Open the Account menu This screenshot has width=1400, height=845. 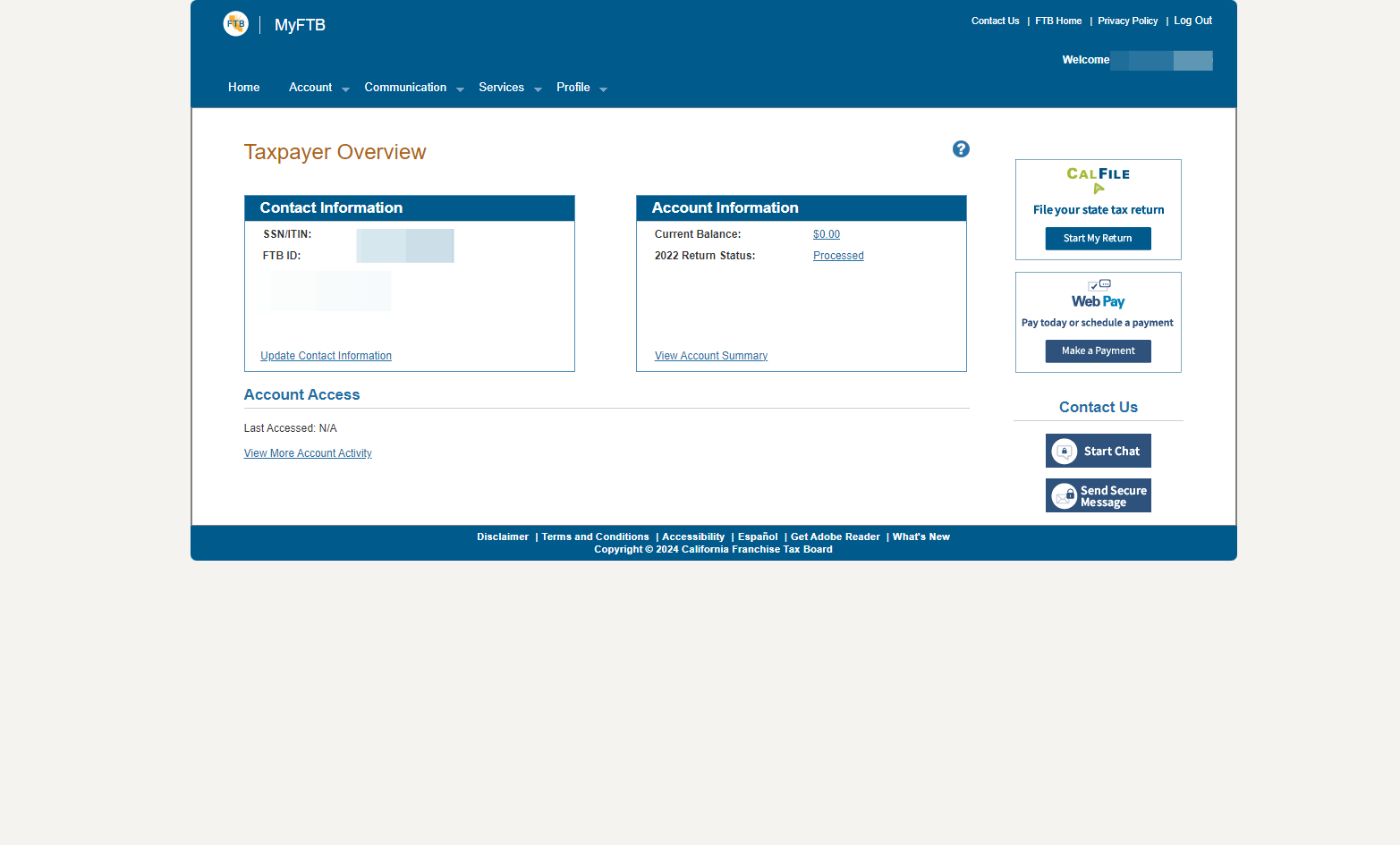tap(310, 88)
